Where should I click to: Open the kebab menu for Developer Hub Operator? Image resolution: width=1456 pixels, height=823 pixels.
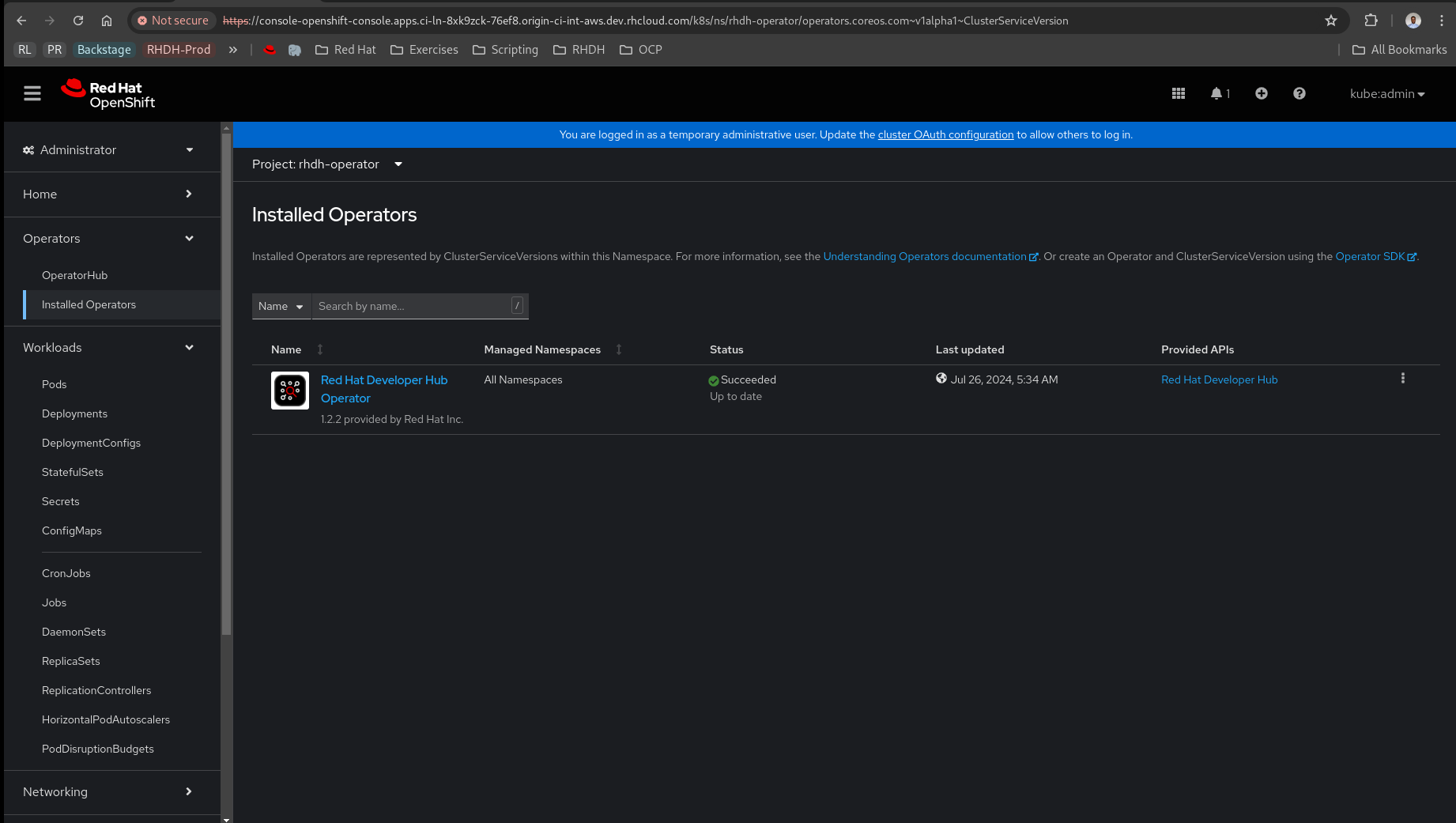point(1403,379)
